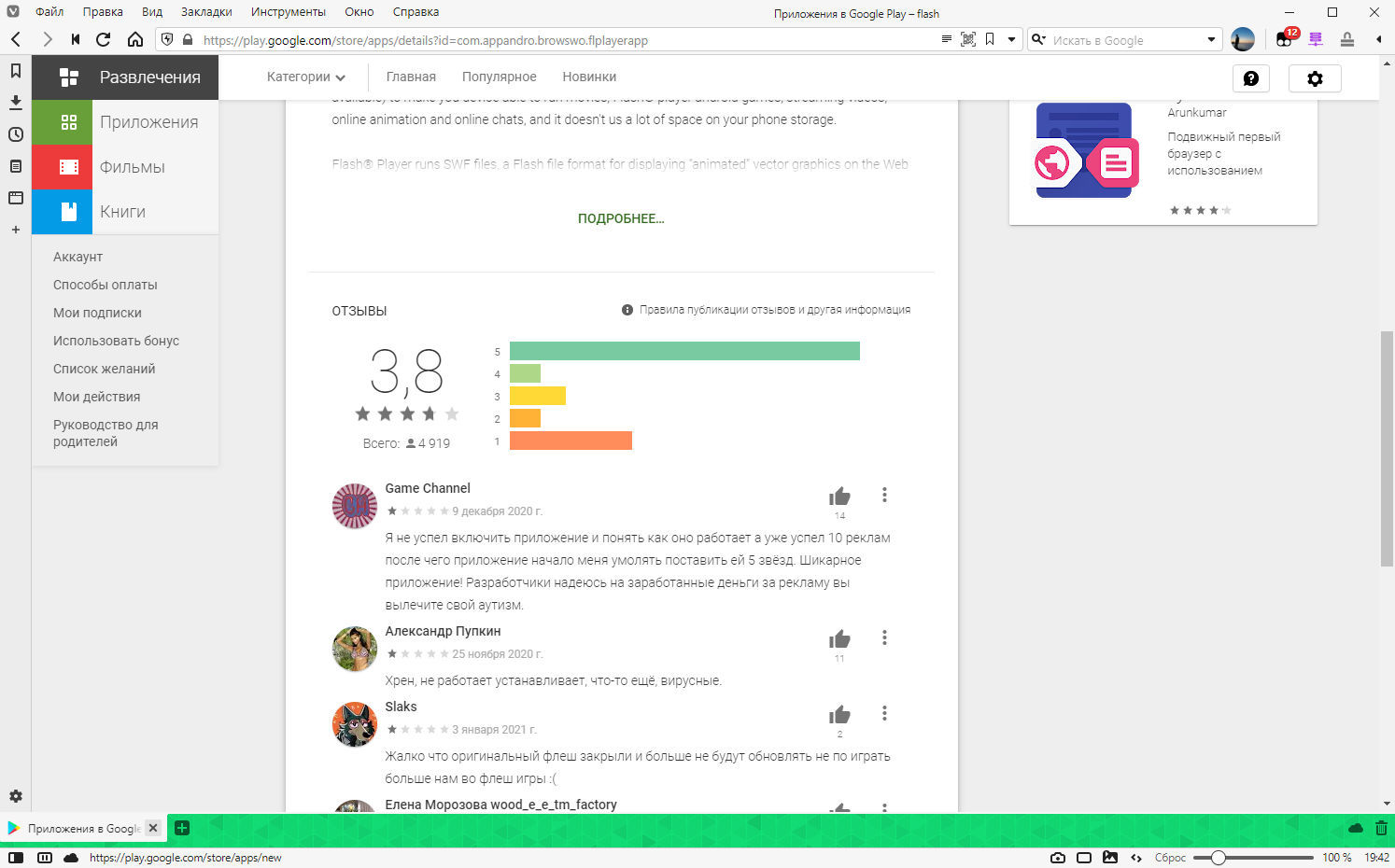Open the Файл menu

point(49,12)
